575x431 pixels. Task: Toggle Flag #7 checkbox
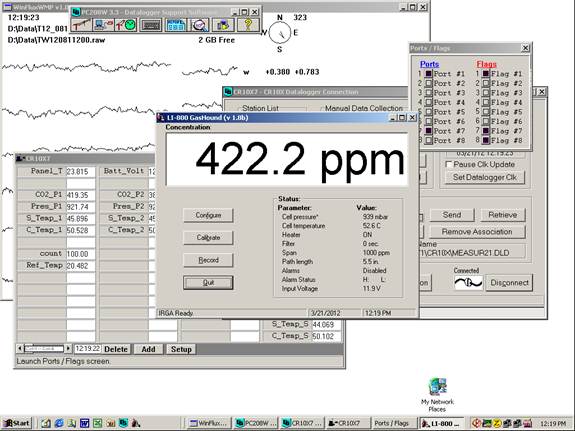(486, 131)
